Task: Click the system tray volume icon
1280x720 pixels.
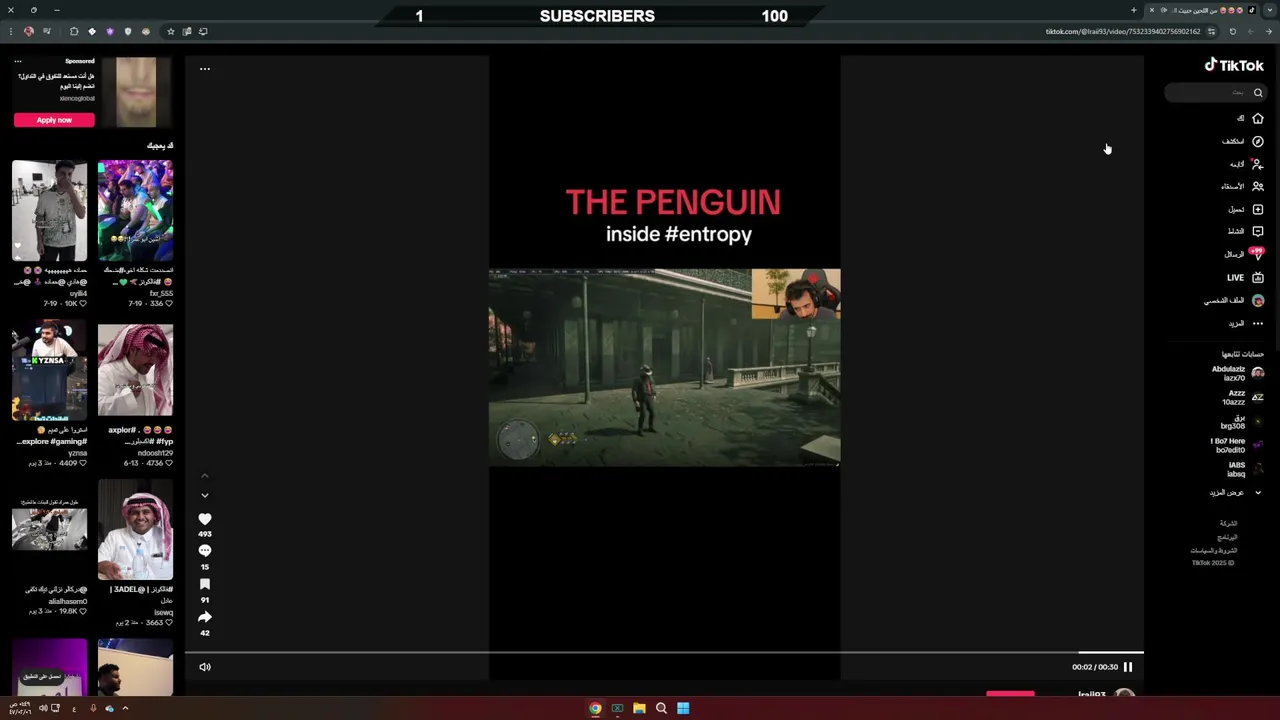Action: tap(43, 708)
